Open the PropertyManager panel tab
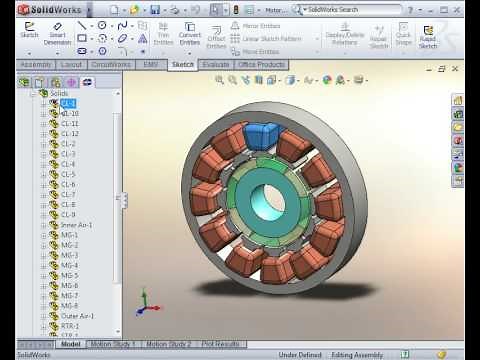The height and width of the screenshot is (360, 480). click(39, 82)
